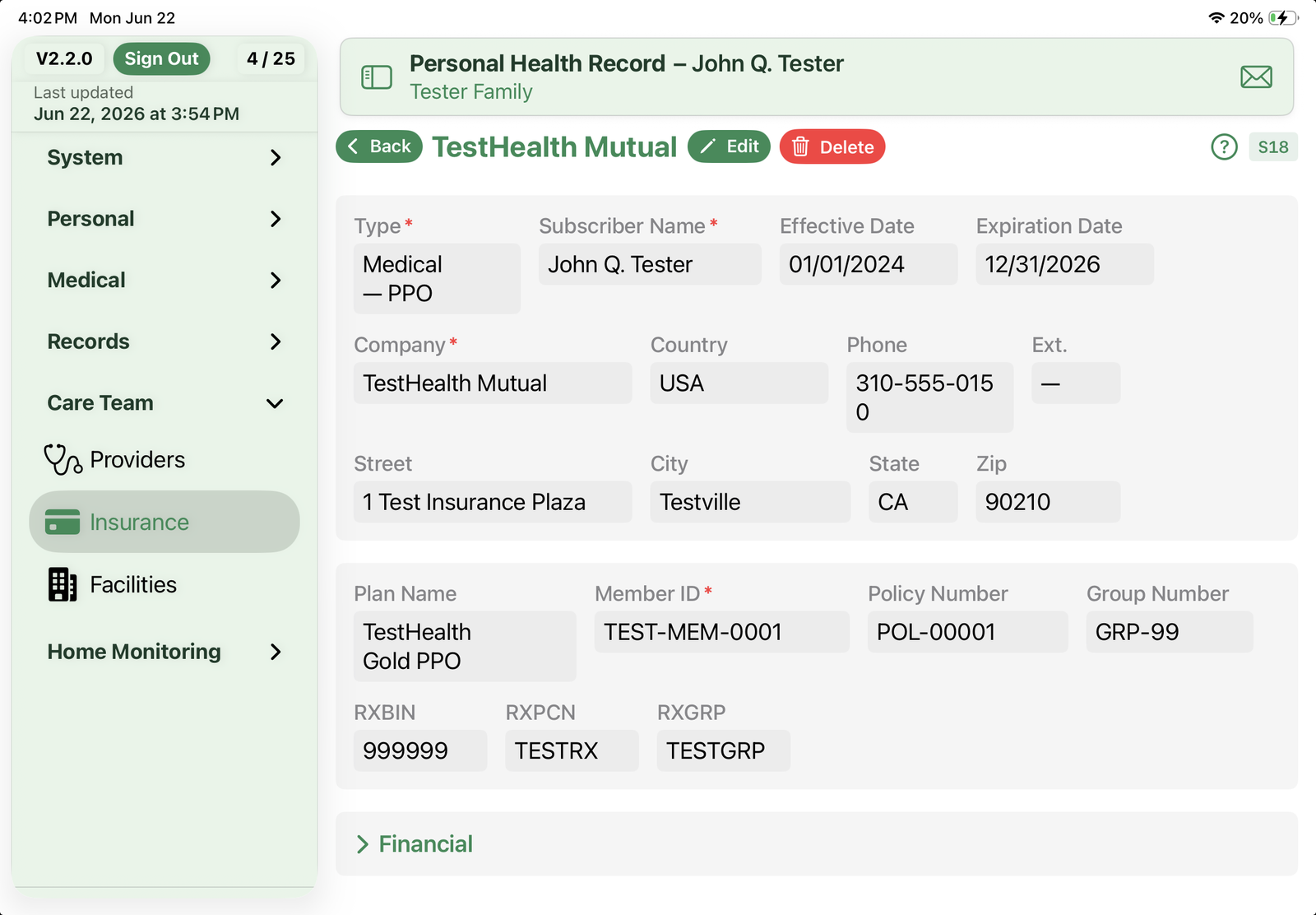
Task: Click the Providers stethoscope icon
Action: click(63, 460)
